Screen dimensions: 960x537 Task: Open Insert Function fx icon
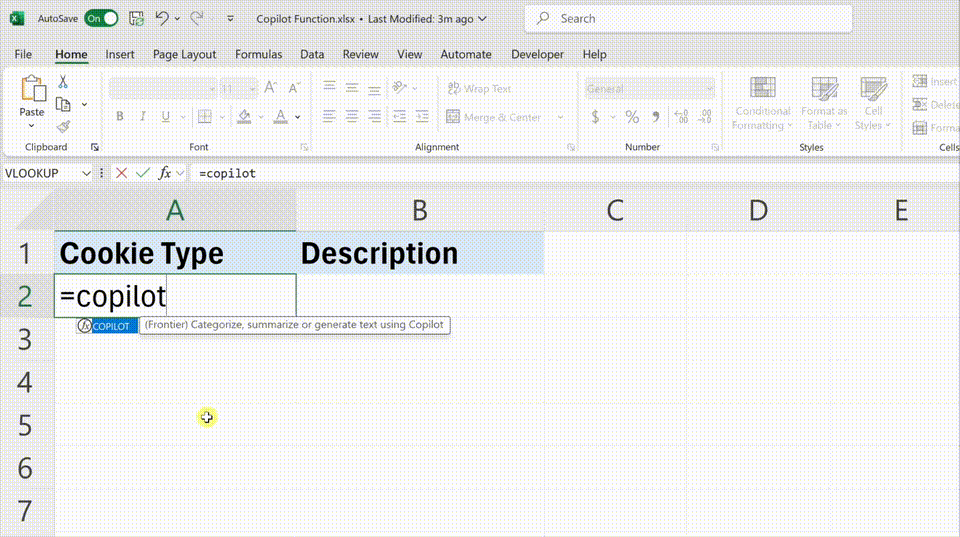(164, 173)
